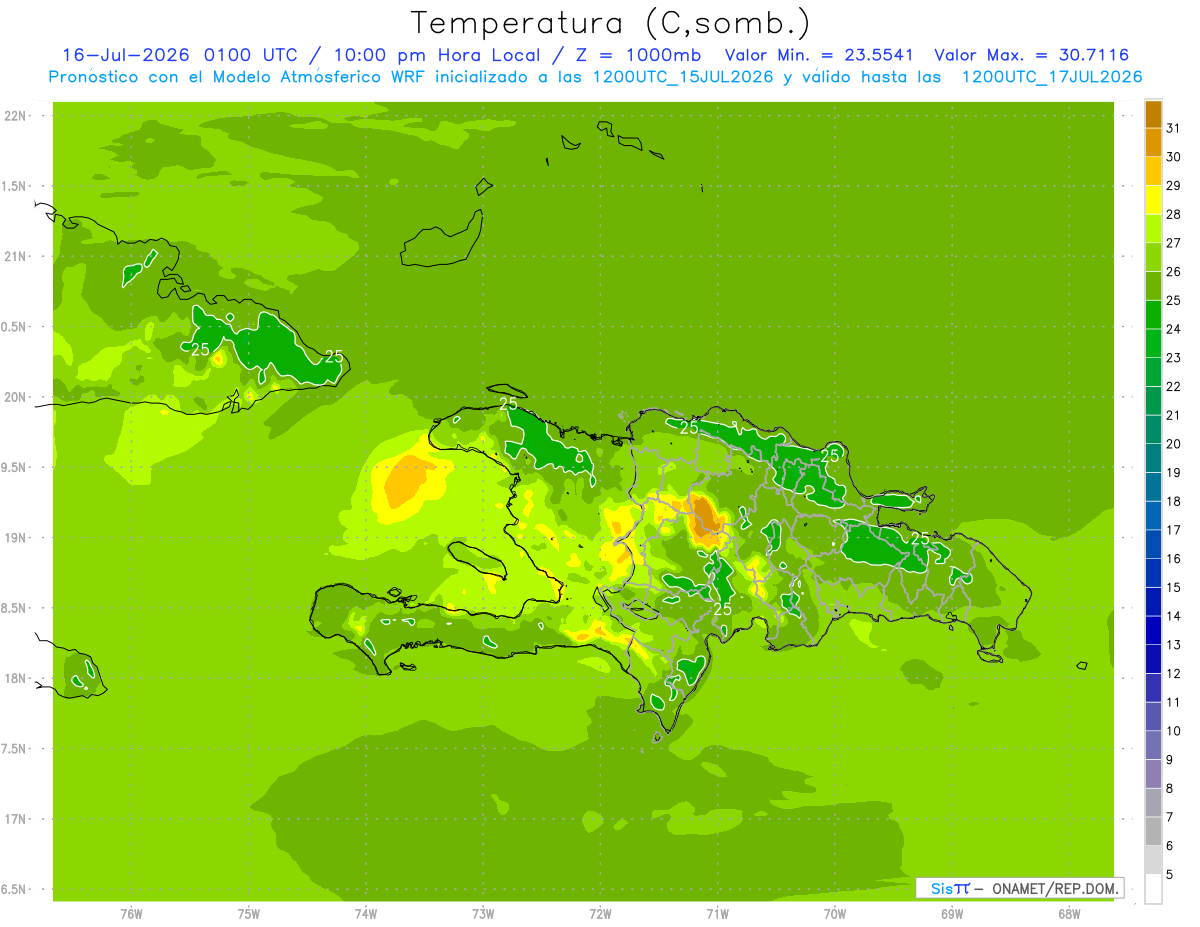Click the legend value '10'
Screen dimensions: 1200x927
1173,731
